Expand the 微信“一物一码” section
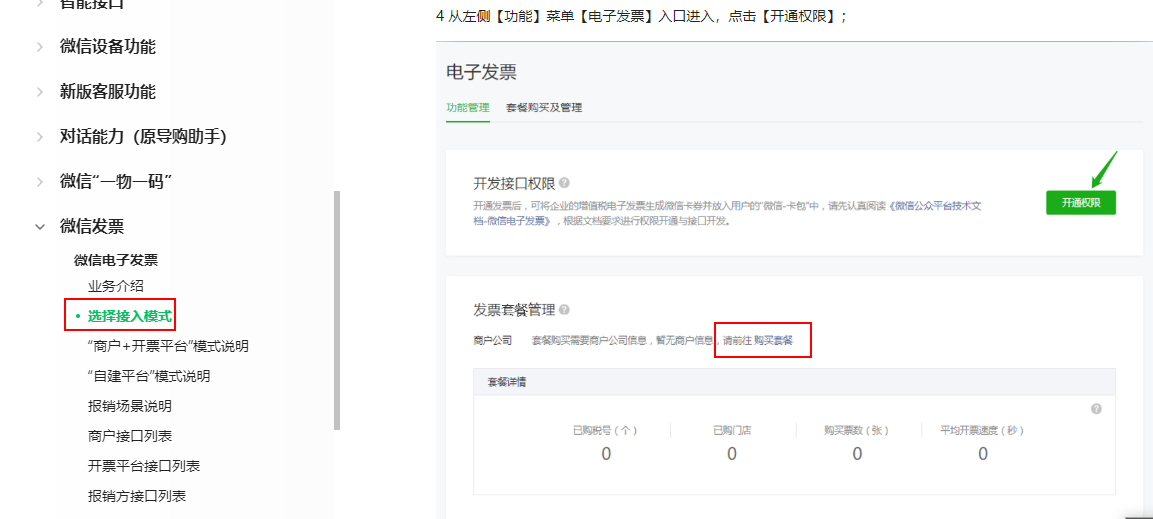Viewport: 1153px width, 519px height. [x=40, y=182]
